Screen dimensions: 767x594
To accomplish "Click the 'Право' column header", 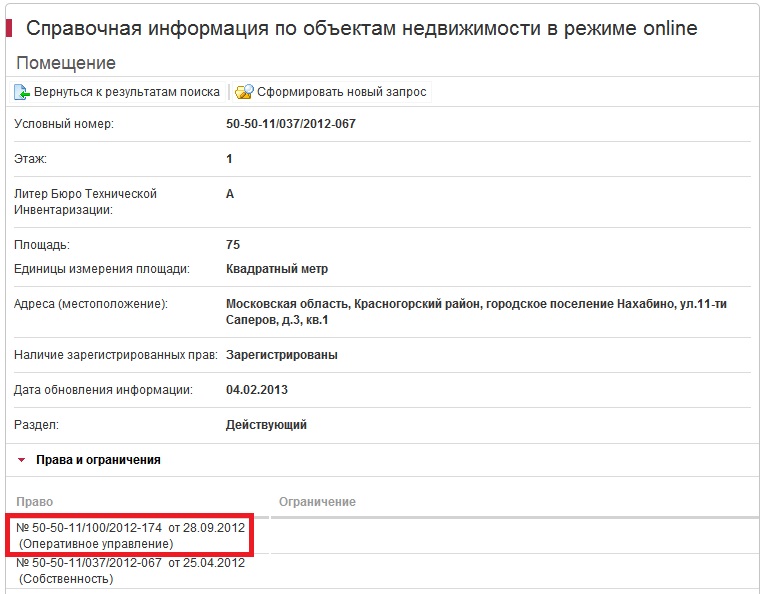I will coord(35,501).
